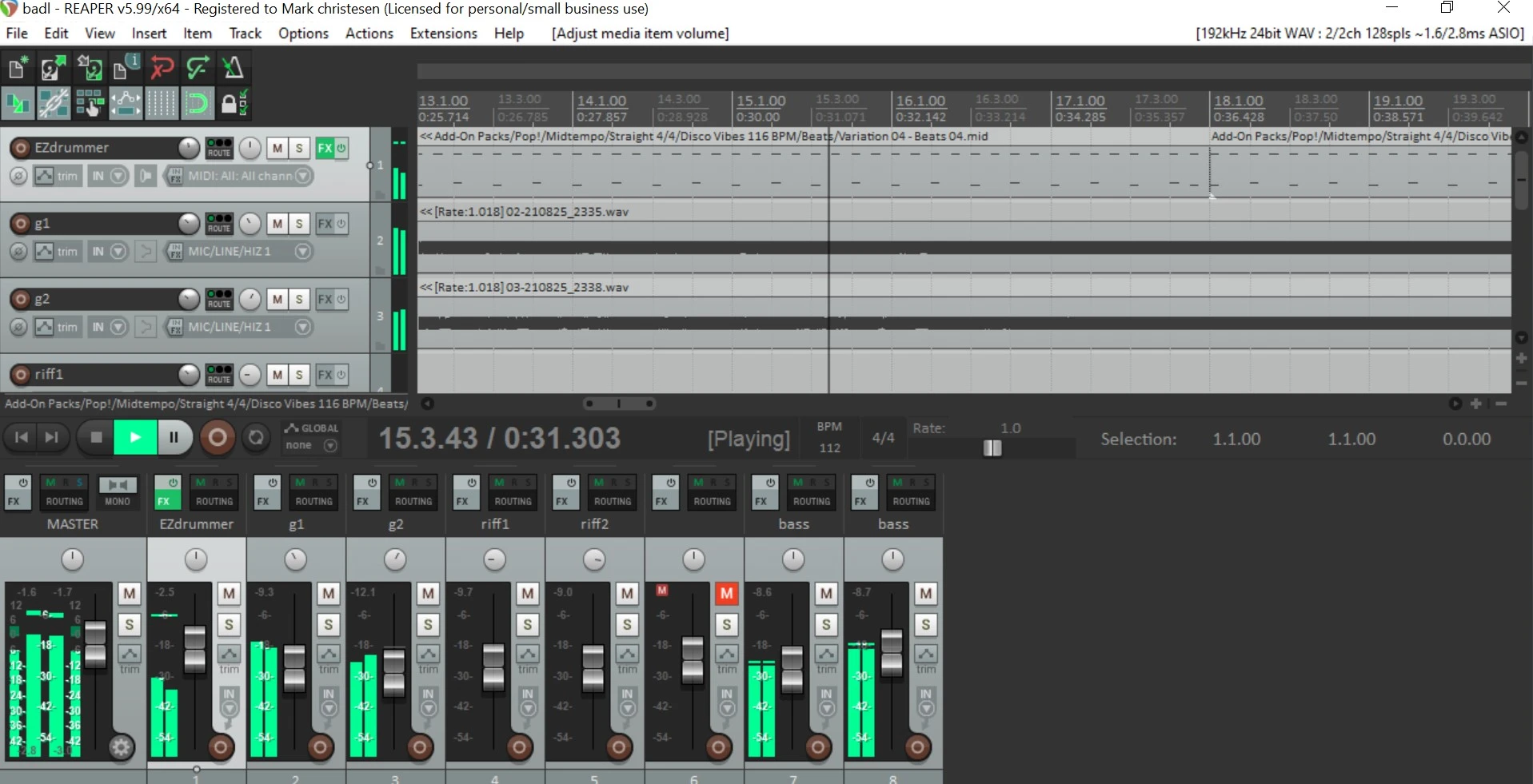
Task: Click the green redo arrow icon
Action: (x=198, y=67)
